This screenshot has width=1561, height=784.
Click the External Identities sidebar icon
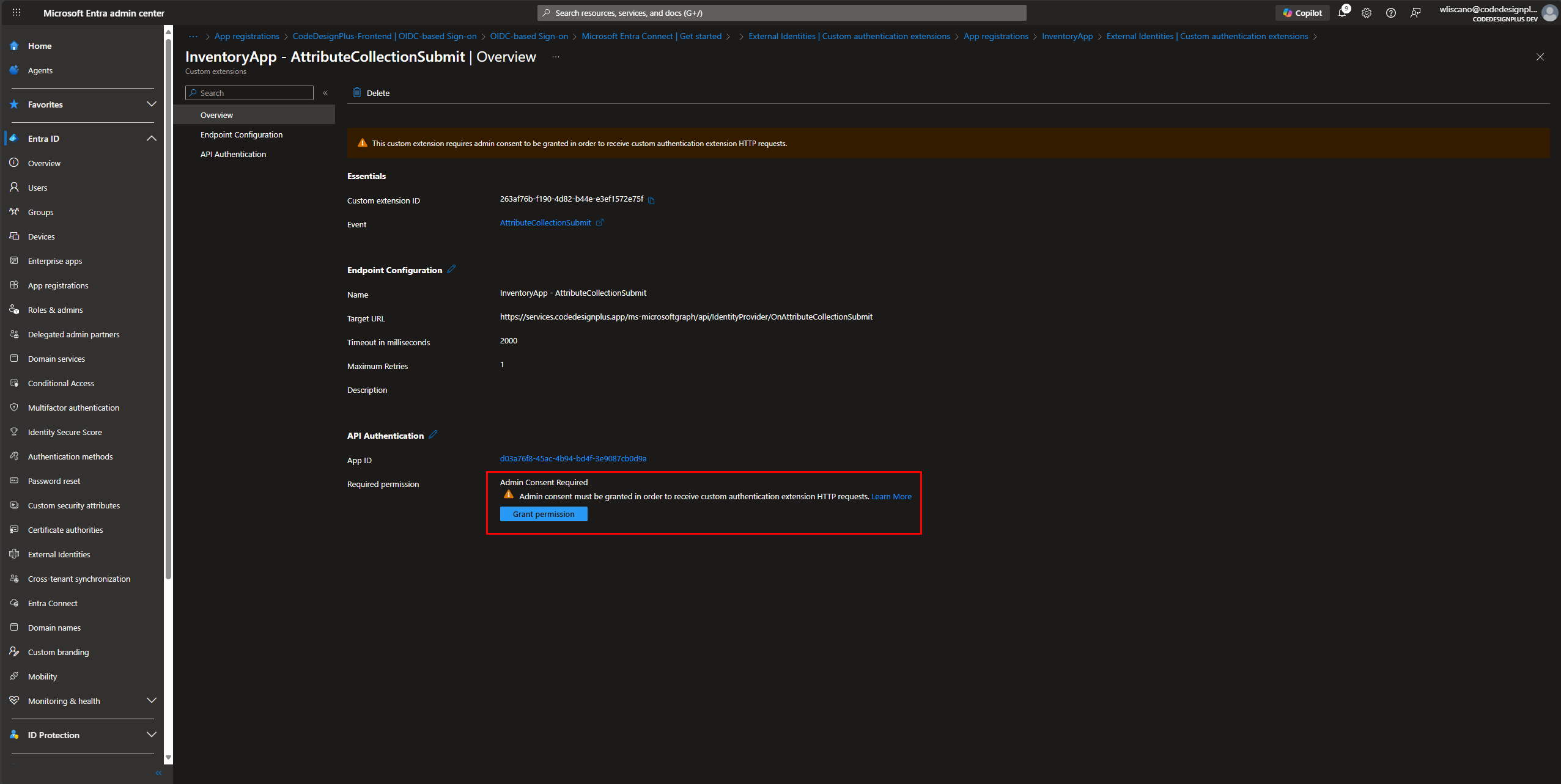point(14,554)
